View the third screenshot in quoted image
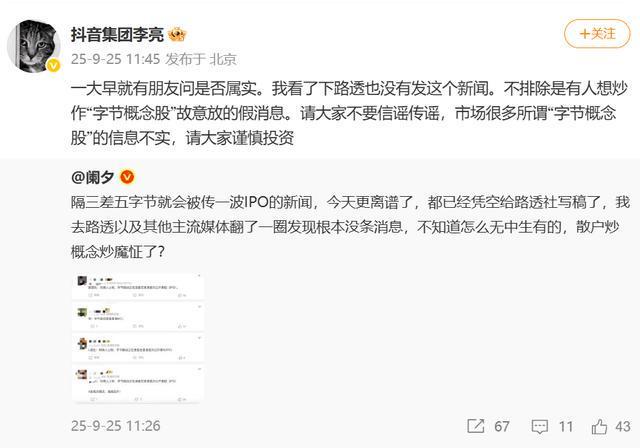The height and width of the screenshot is (448, 640). pos(138,349)
